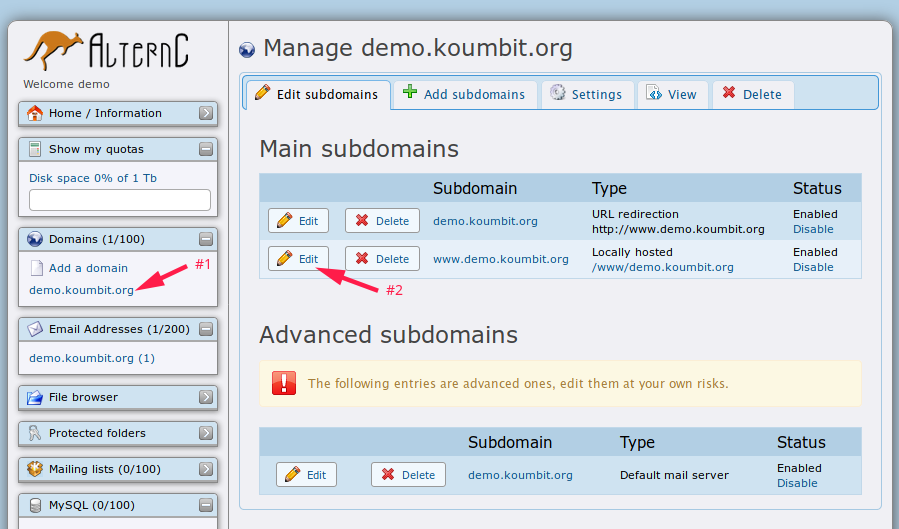Click the File browser folder icon
This screenshot has height=529, width=899.
click(x=35, y=397)
